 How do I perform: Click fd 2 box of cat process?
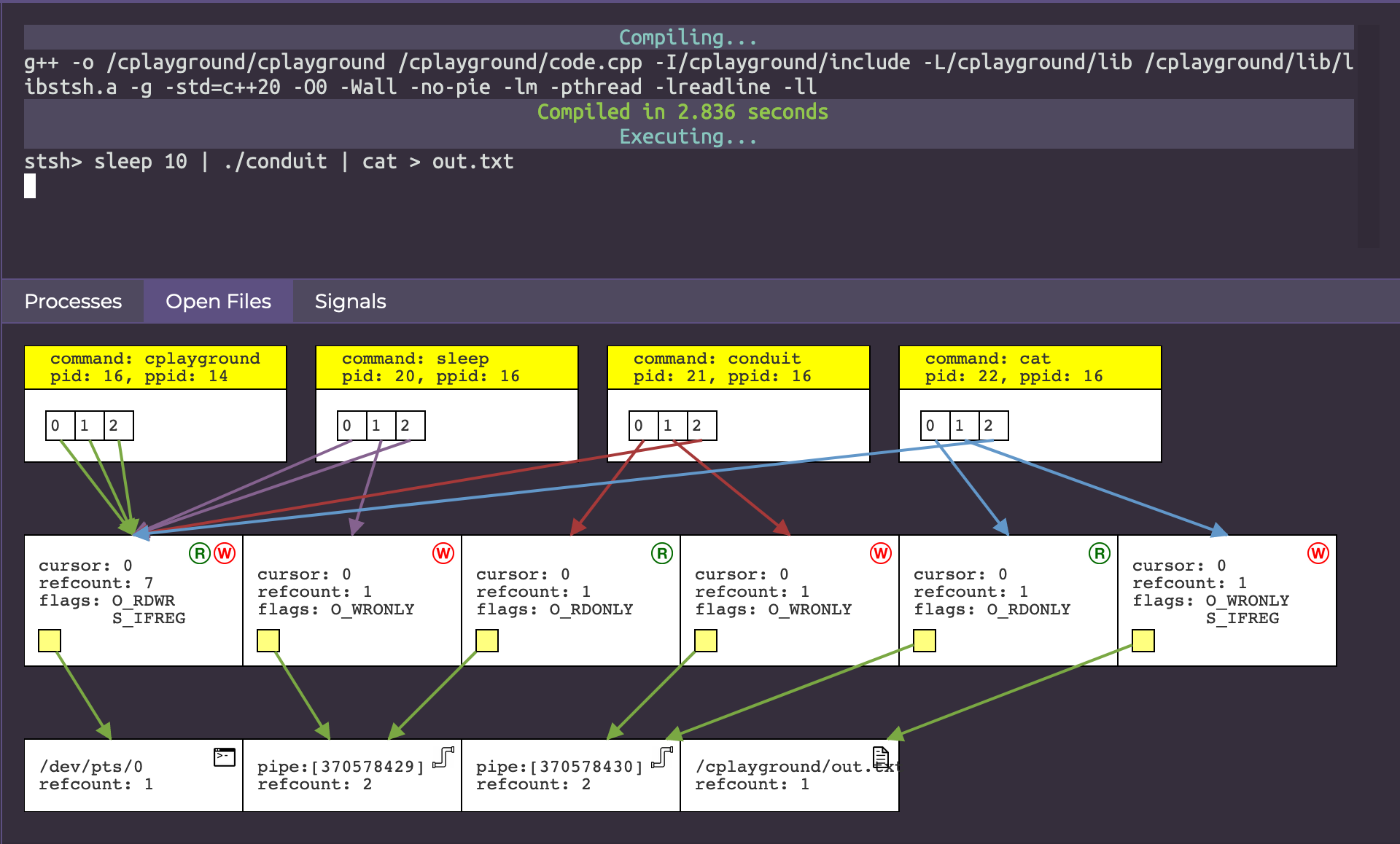coord(993,426)
